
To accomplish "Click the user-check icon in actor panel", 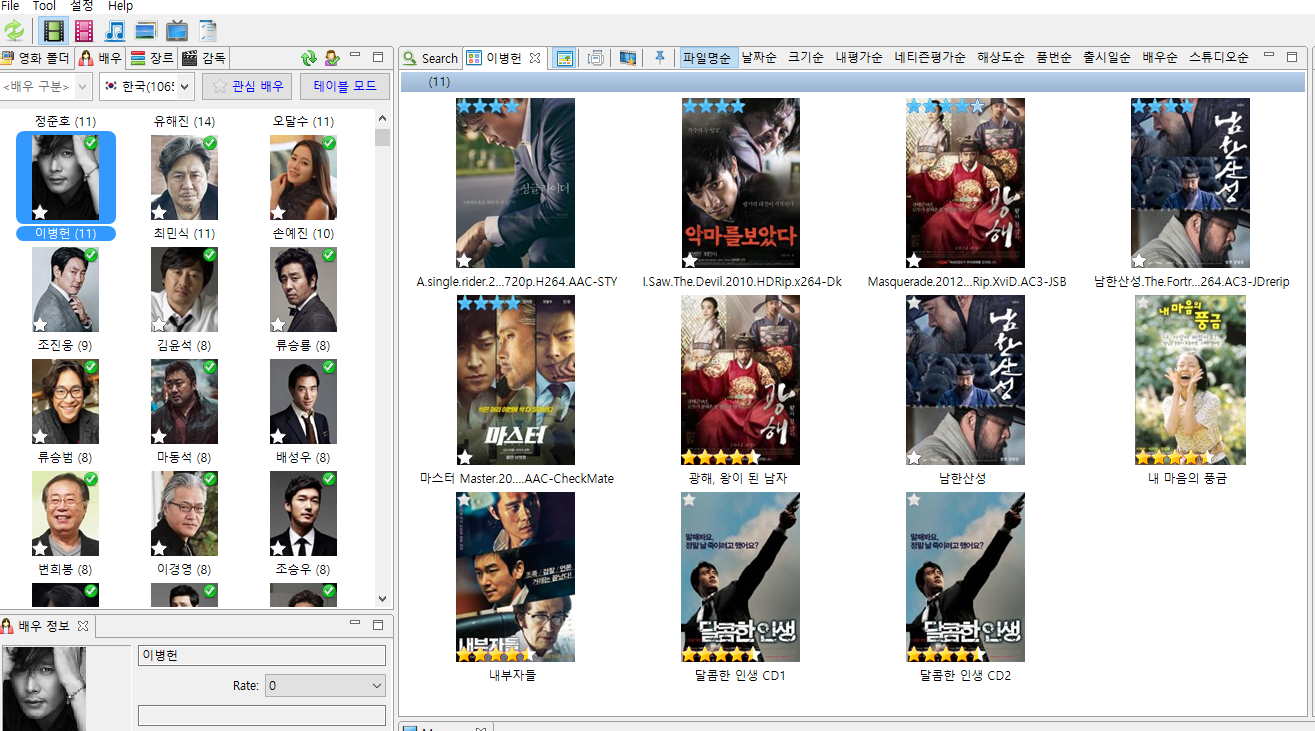I will (332, 58).
